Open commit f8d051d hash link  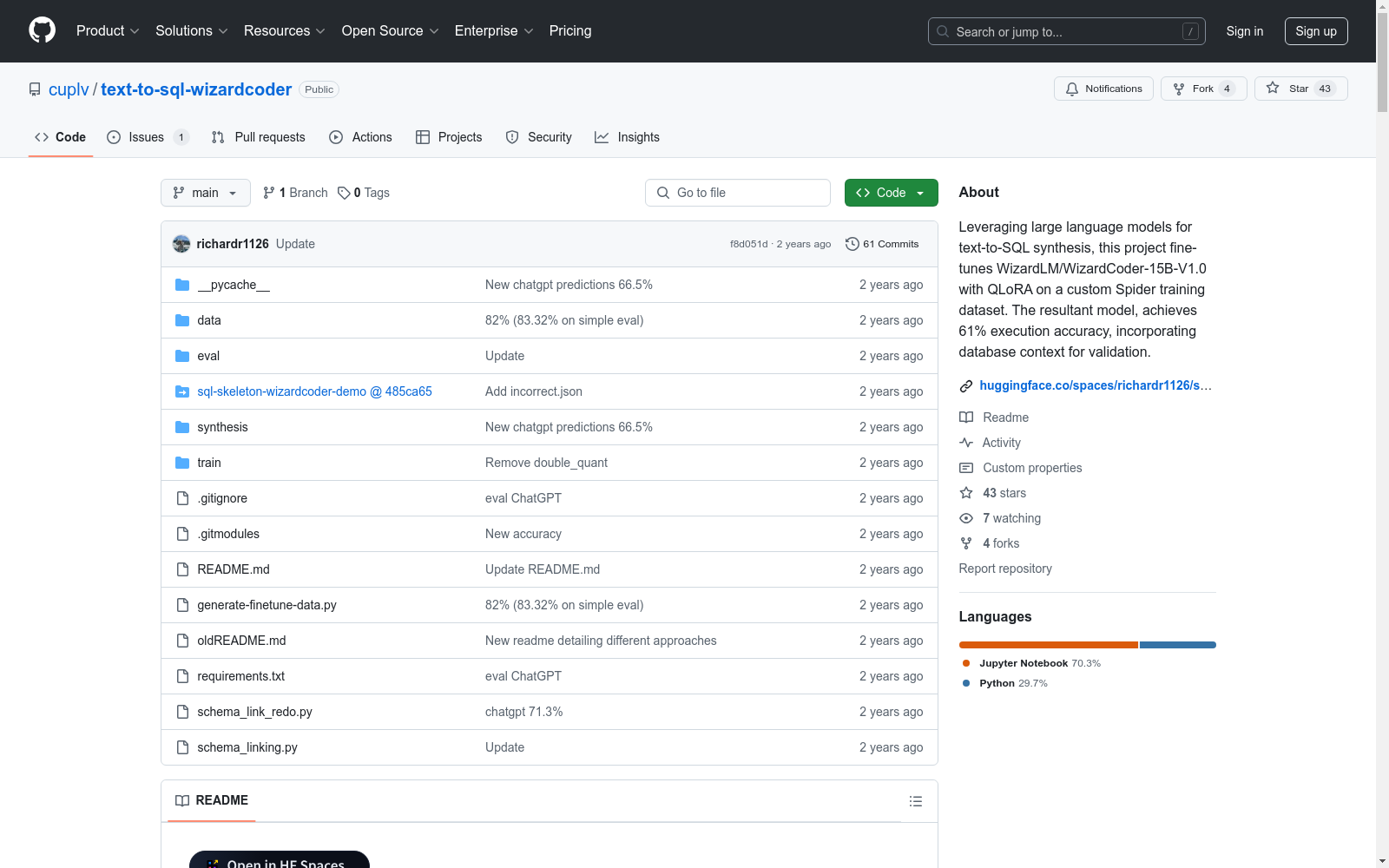point(748,244)
